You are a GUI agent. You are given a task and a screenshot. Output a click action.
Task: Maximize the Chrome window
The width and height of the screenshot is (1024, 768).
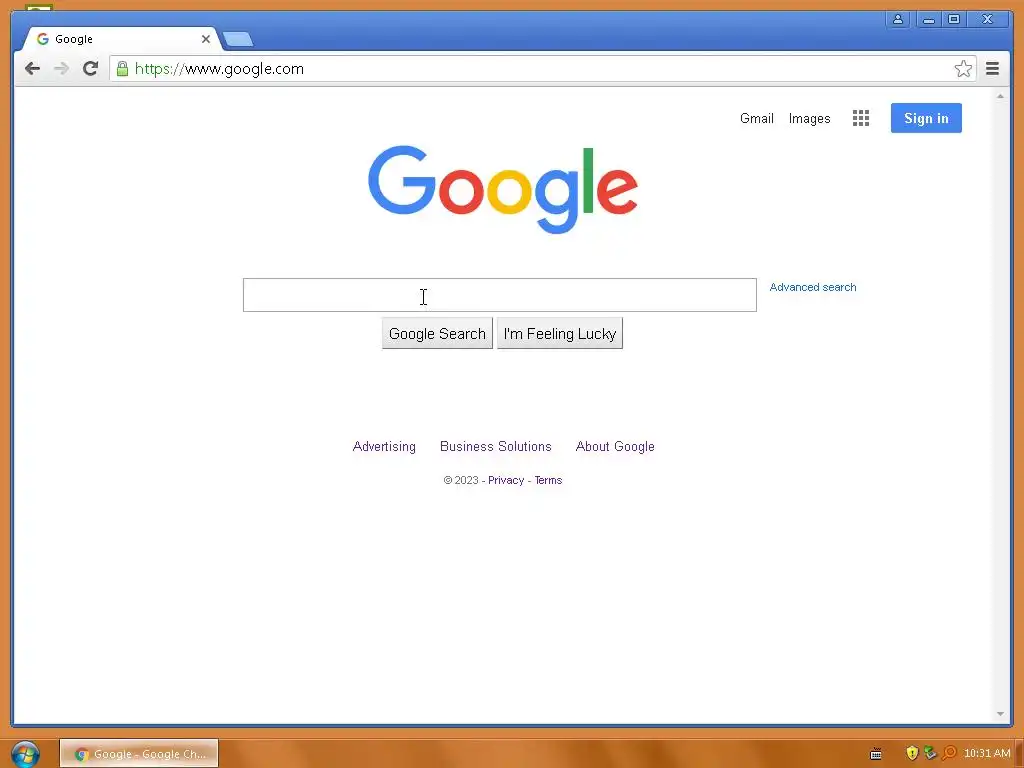(953, 20)
